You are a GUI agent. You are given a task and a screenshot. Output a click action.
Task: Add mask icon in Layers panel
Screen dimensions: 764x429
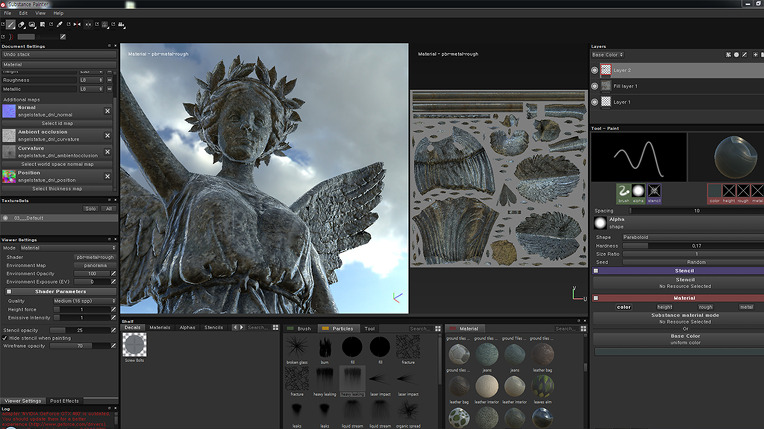coord(736,55)
